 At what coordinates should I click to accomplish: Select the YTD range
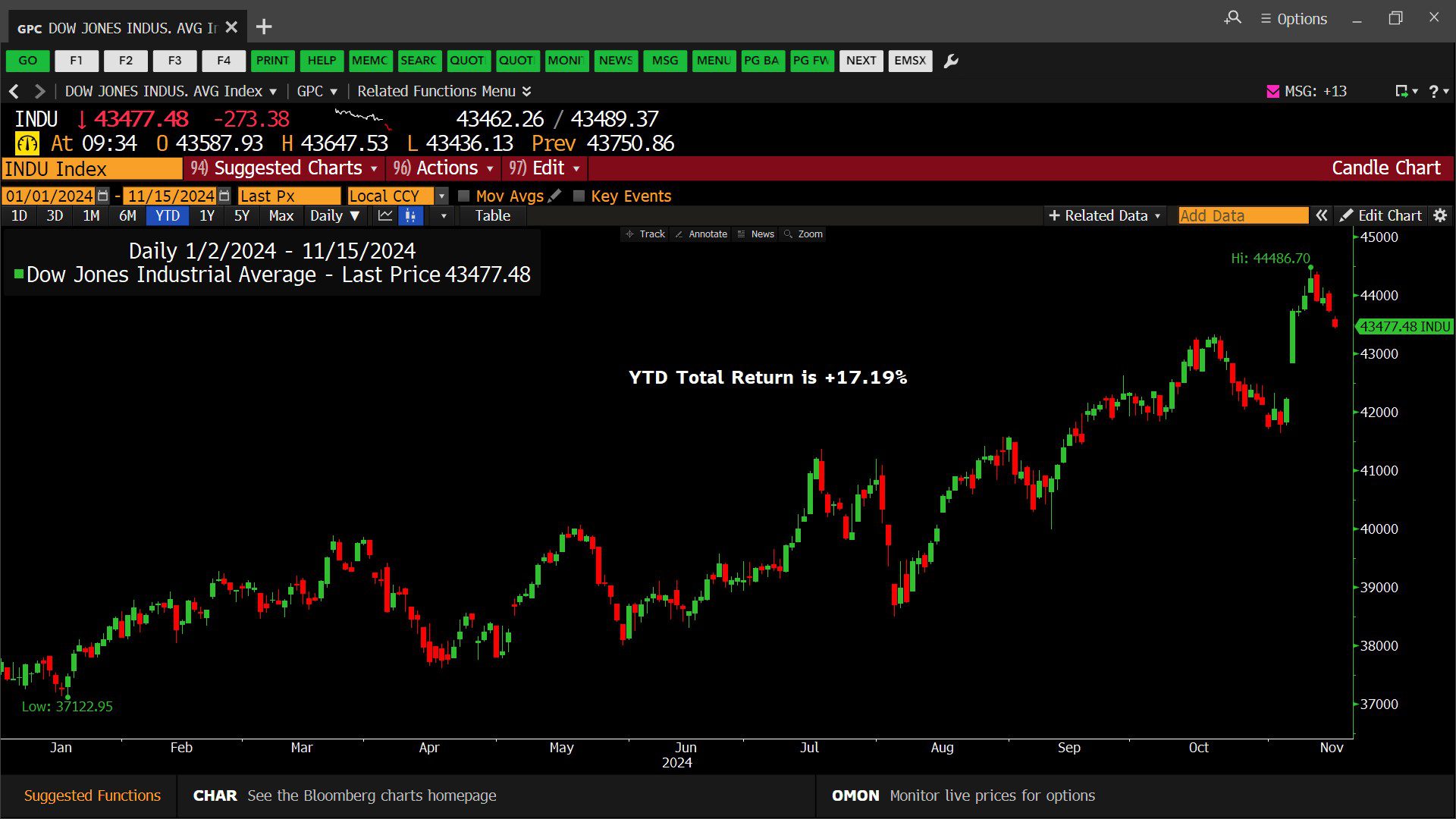pos(168,215)
